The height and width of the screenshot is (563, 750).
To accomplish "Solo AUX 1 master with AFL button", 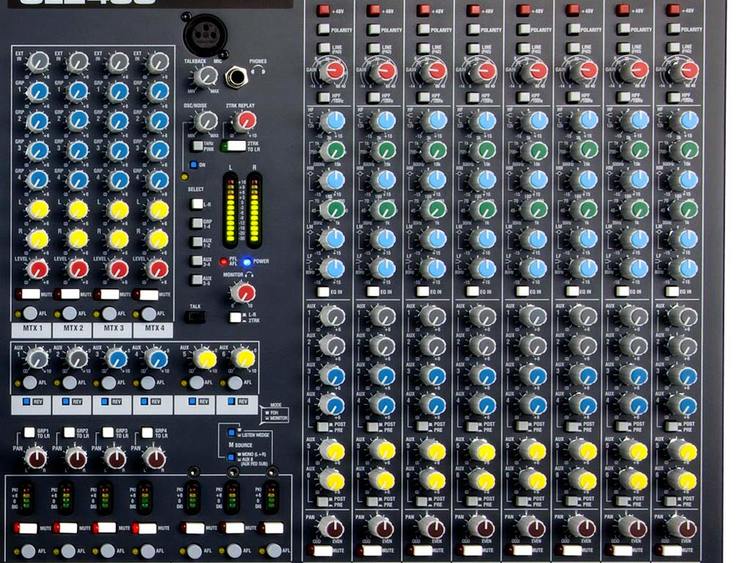I will (x=30, y=382).
